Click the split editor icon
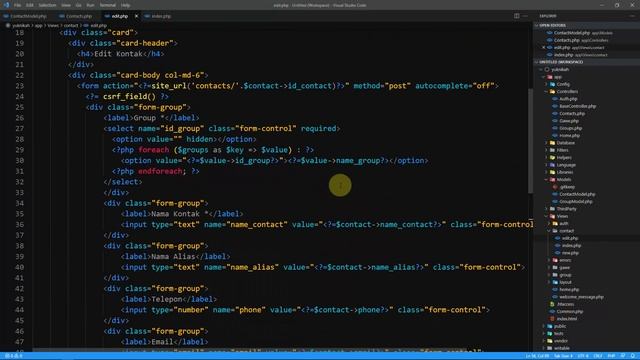The image size is (640, 360). (x=517, y=16)
